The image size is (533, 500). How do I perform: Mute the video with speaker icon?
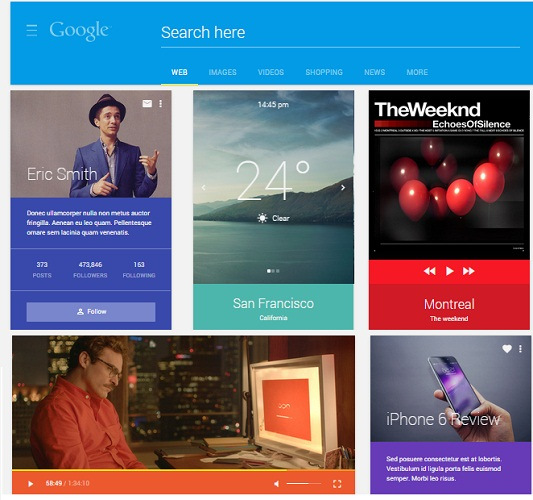click(x=277, y=483)
